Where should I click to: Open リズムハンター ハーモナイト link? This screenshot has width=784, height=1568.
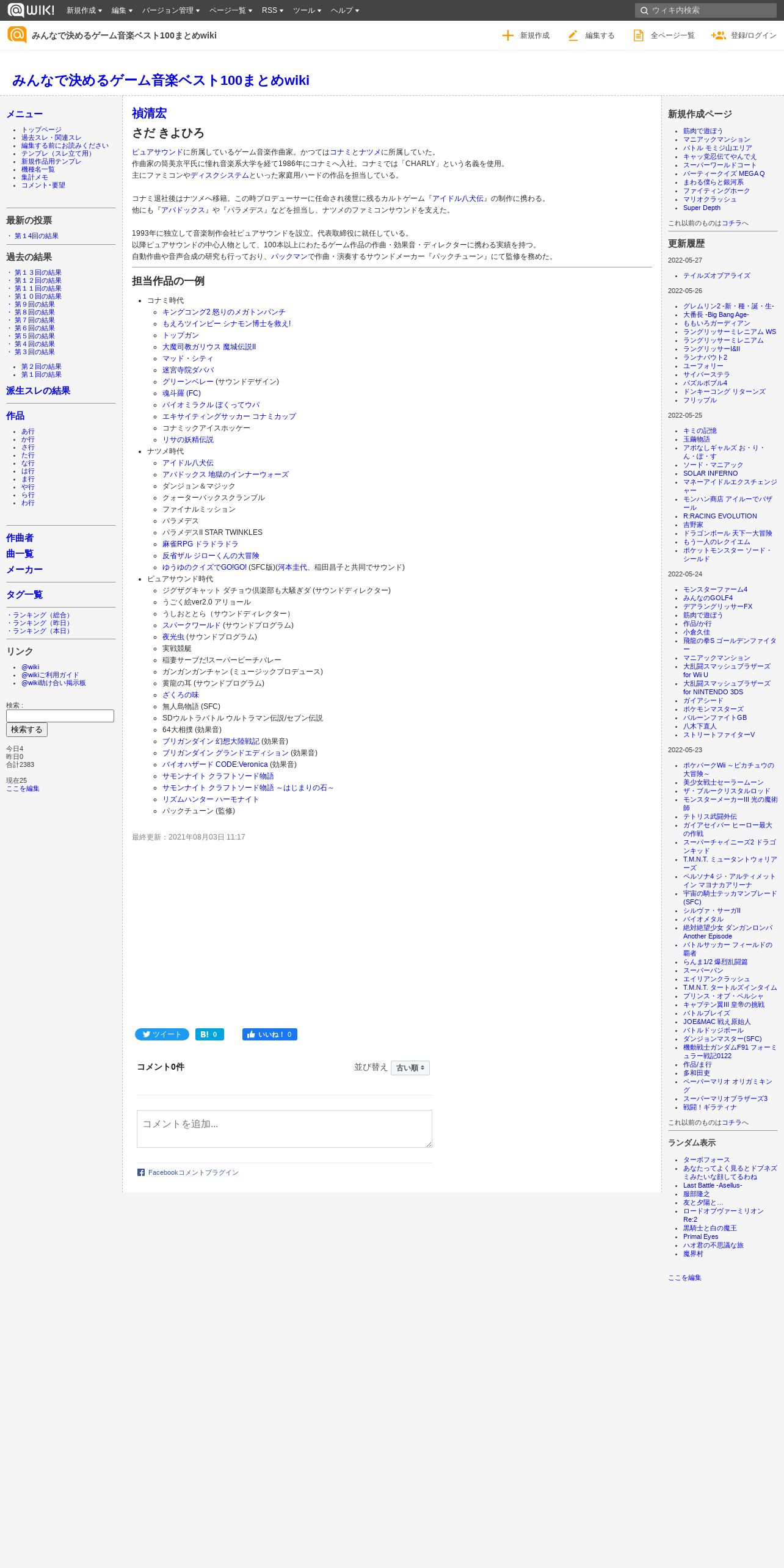coord(211,799)
